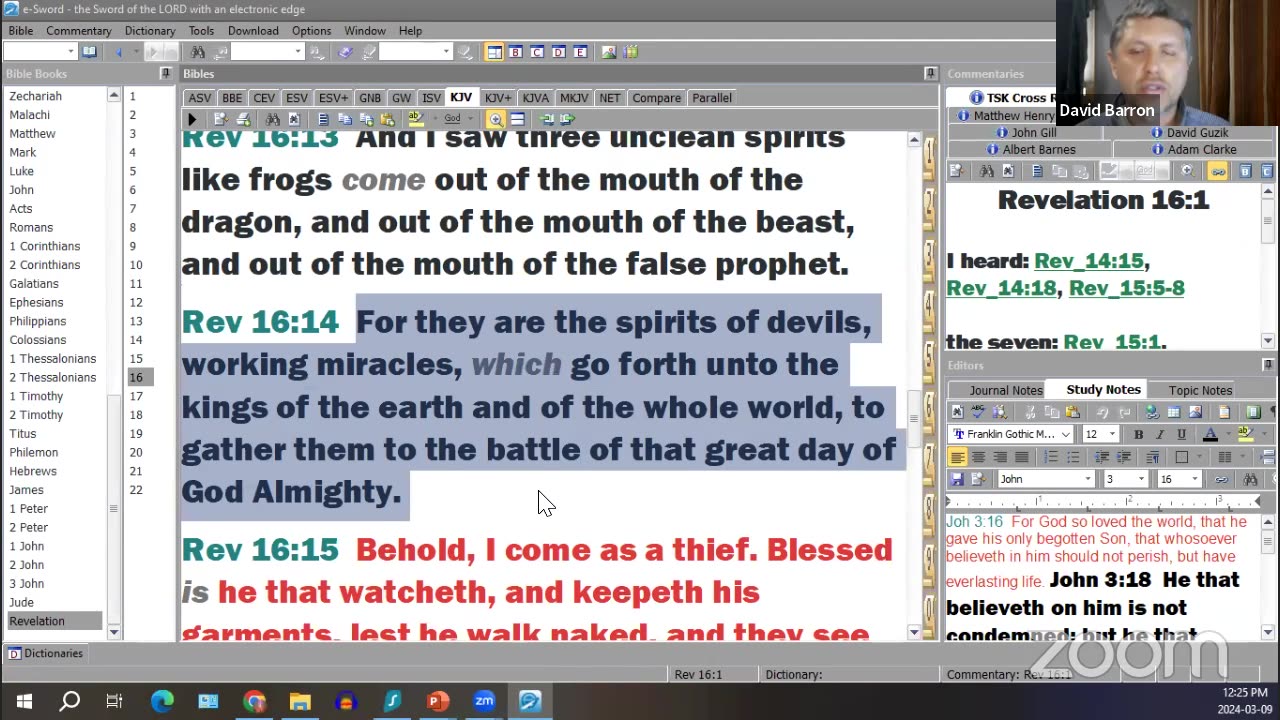
Task: Insert picture icon in Editors toolbar
Action: [1195, 412]
